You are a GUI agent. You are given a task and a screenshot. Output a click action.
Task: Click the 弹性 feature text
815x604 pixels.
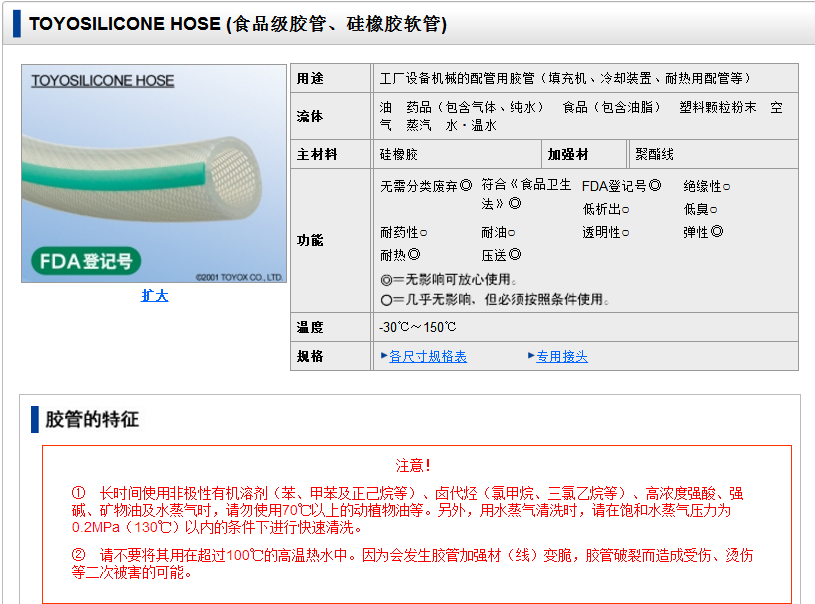[x=703, y=232]
